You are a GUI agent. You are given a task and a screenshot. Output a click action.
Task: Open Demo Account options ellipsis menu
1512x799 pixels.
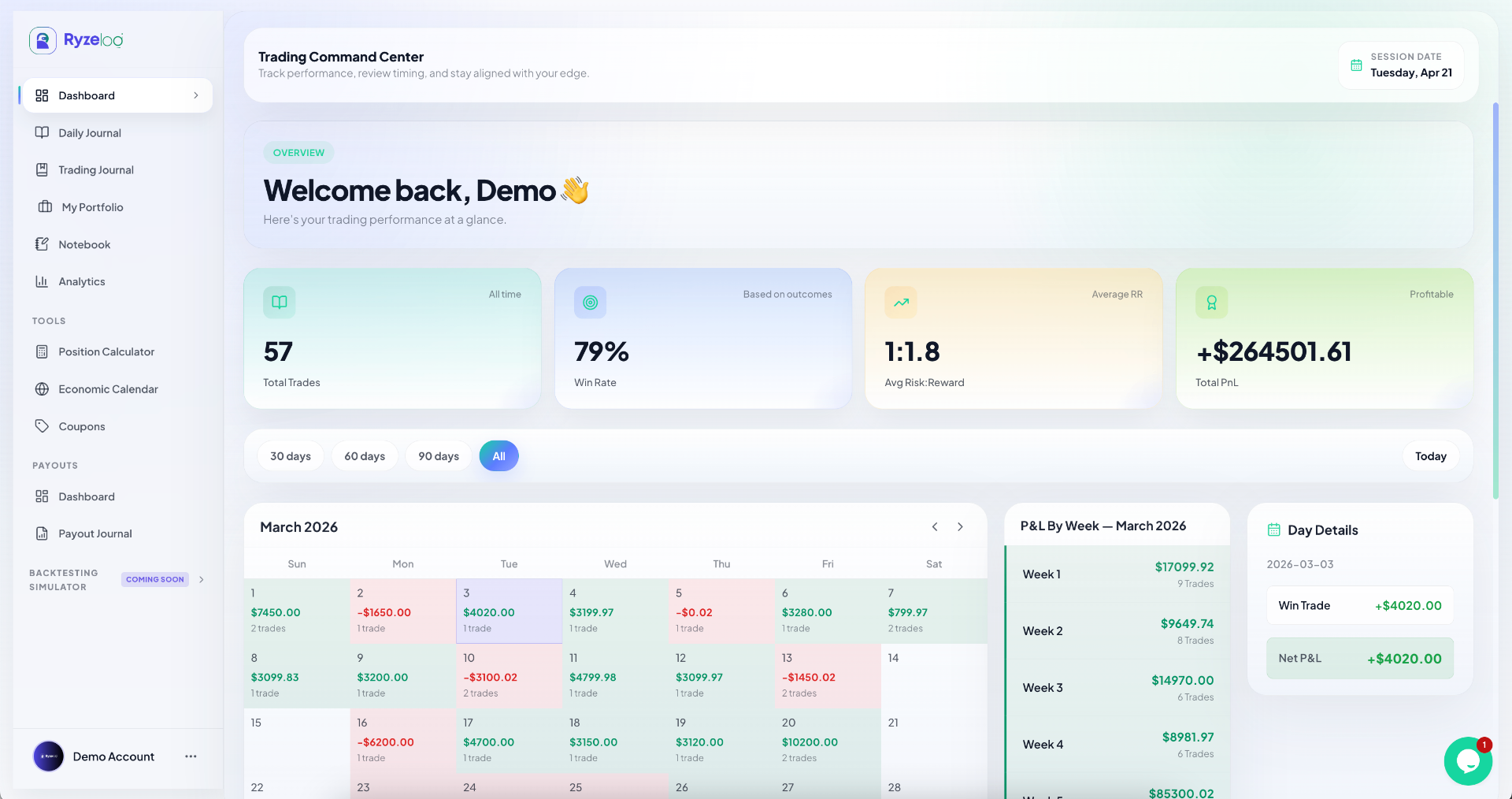pos(191,756)
